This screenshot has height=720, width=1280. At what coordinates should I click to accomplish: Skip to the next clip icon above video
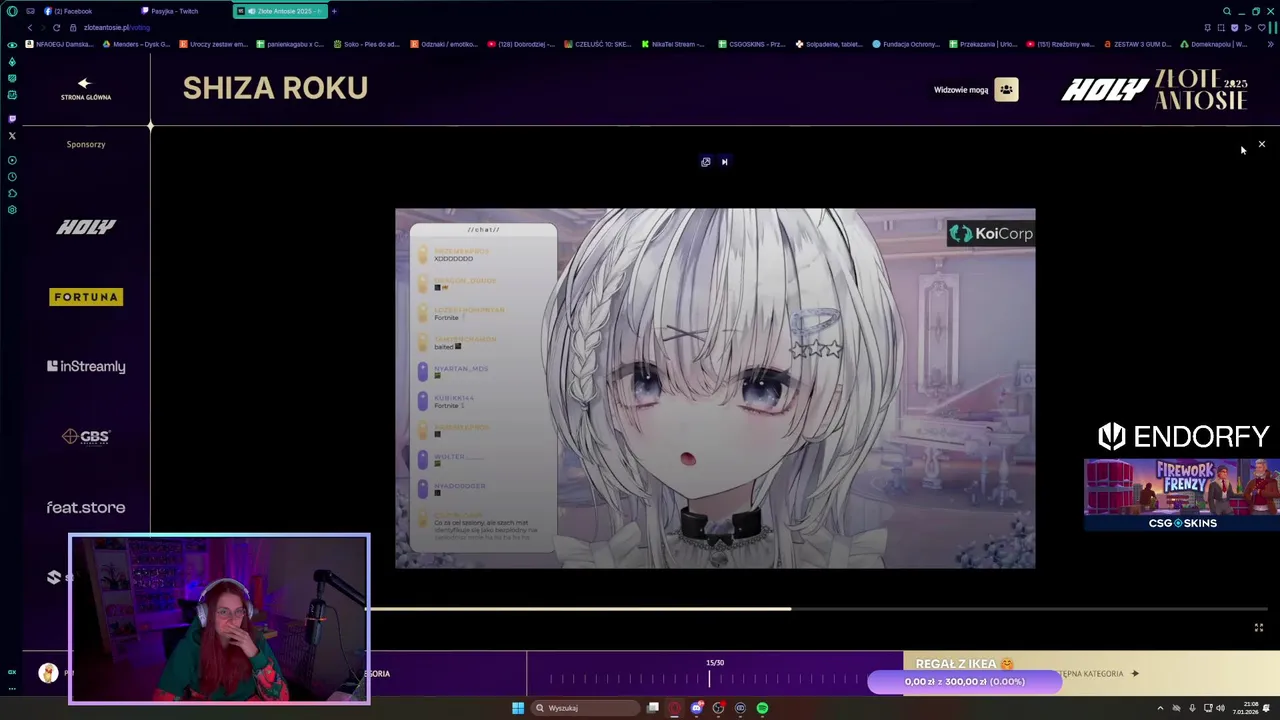point(725,162)
